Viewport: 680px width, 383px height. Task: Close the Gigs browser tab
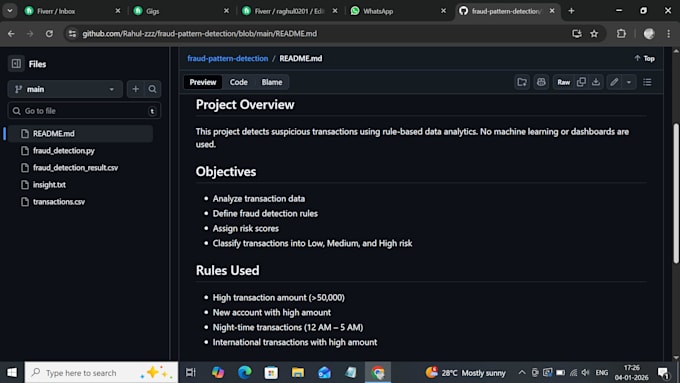click(x=226, y=11)
